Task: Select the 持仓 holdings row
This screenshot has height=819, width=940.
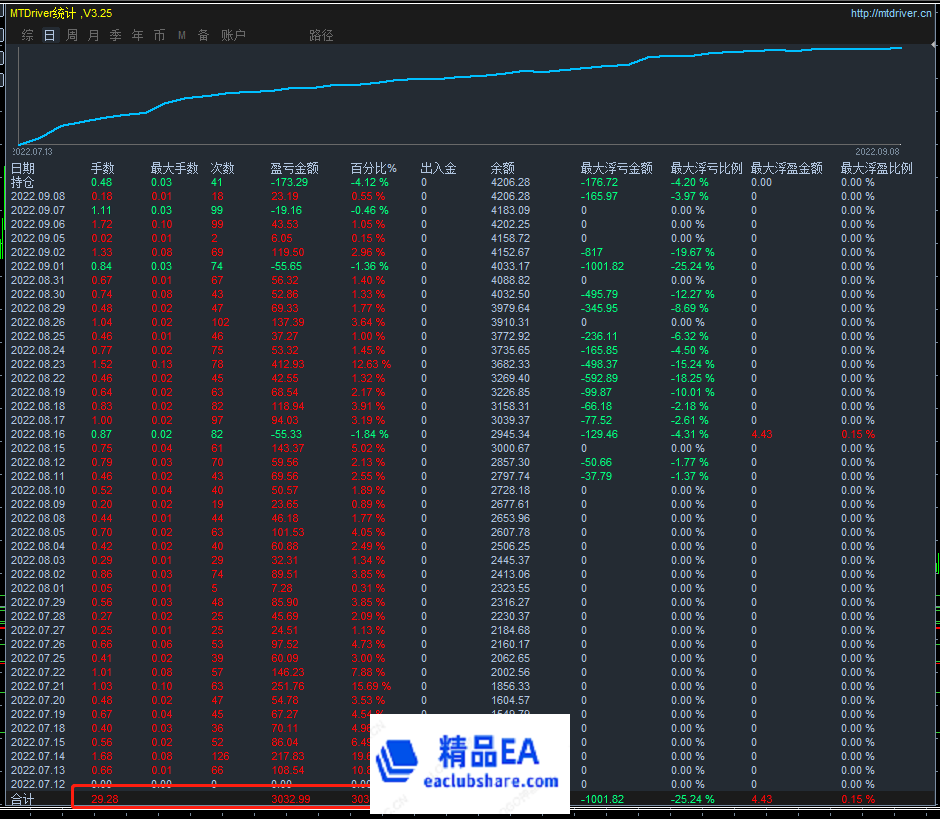Action: coord(23,182)
